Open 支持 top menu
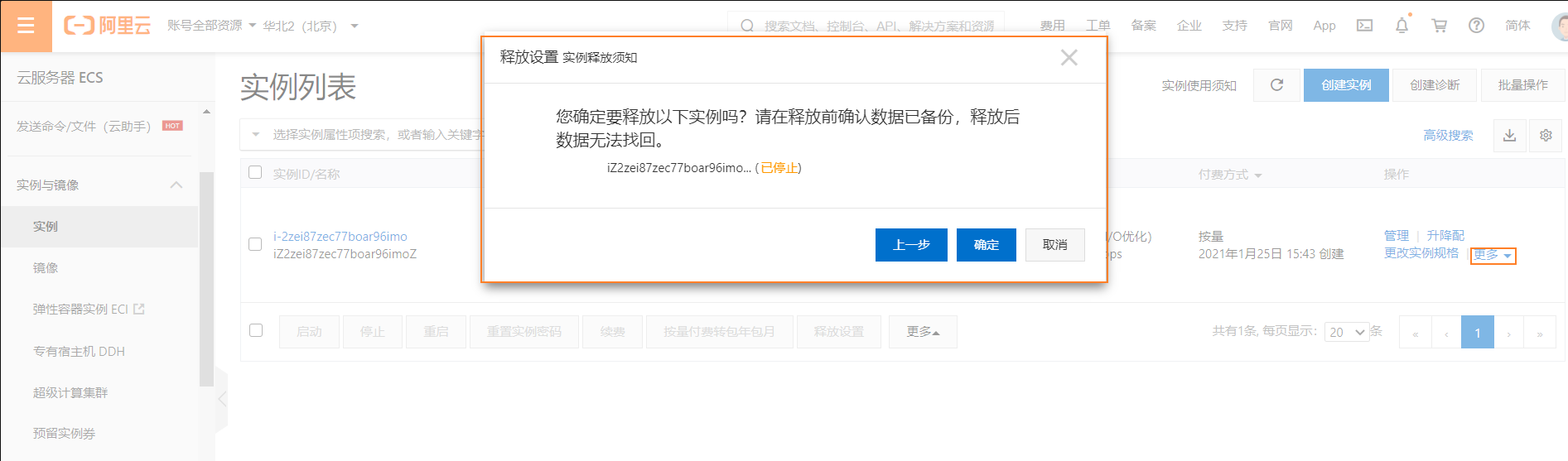The height and width of the screenshot is (461, 1568). (x=1234, y=26)
